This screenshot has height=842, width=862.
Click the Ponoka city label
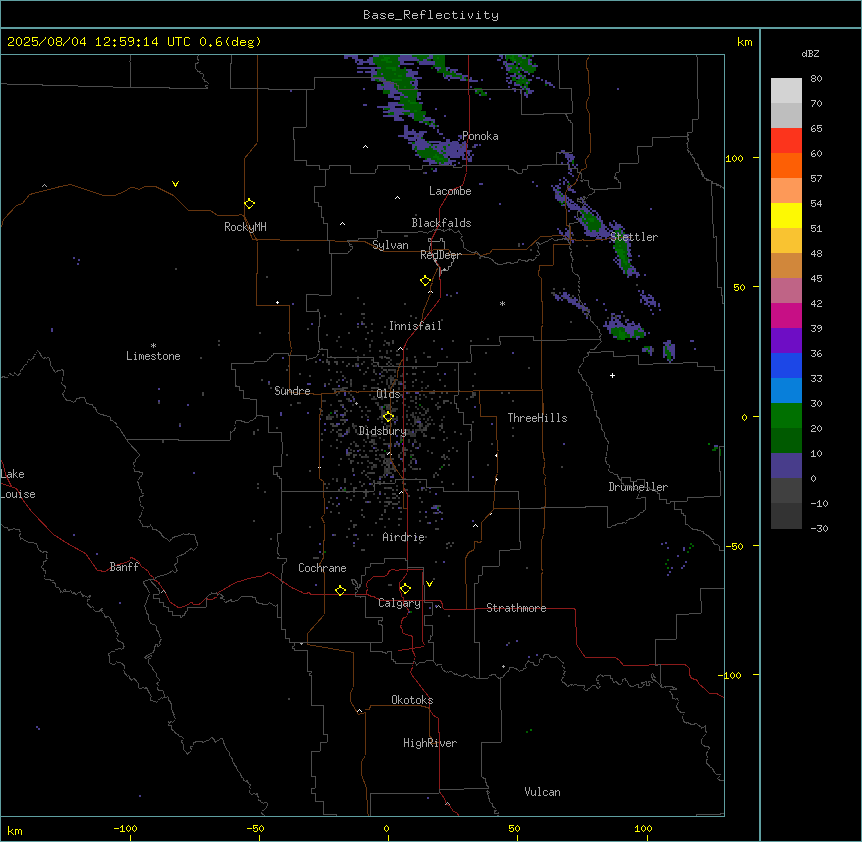pyautogui.click(x=480, y=136)
